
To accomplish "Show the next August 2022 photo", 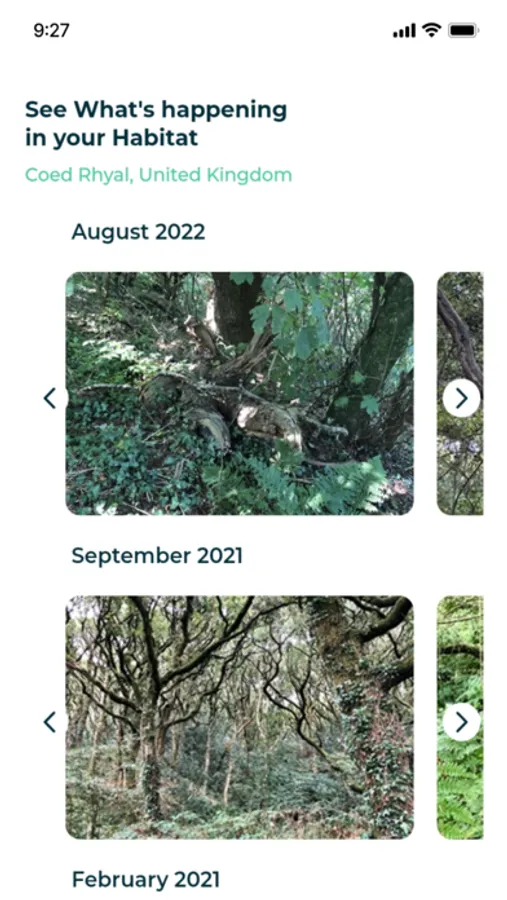I will click(461, 398).
